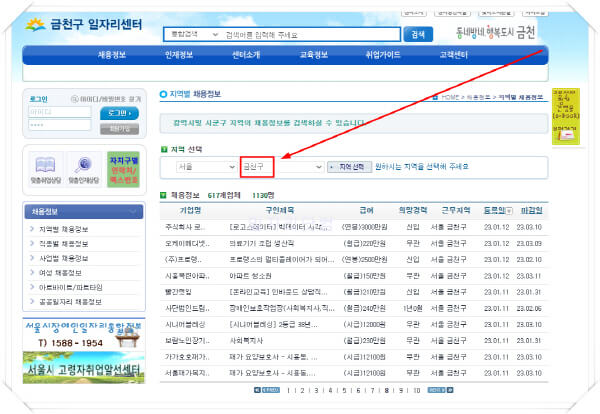The height and width of the screenshot is (414, 600).
Task: Click the 아이디/비밀번호 찾기 link
Action: pos(106,99)
